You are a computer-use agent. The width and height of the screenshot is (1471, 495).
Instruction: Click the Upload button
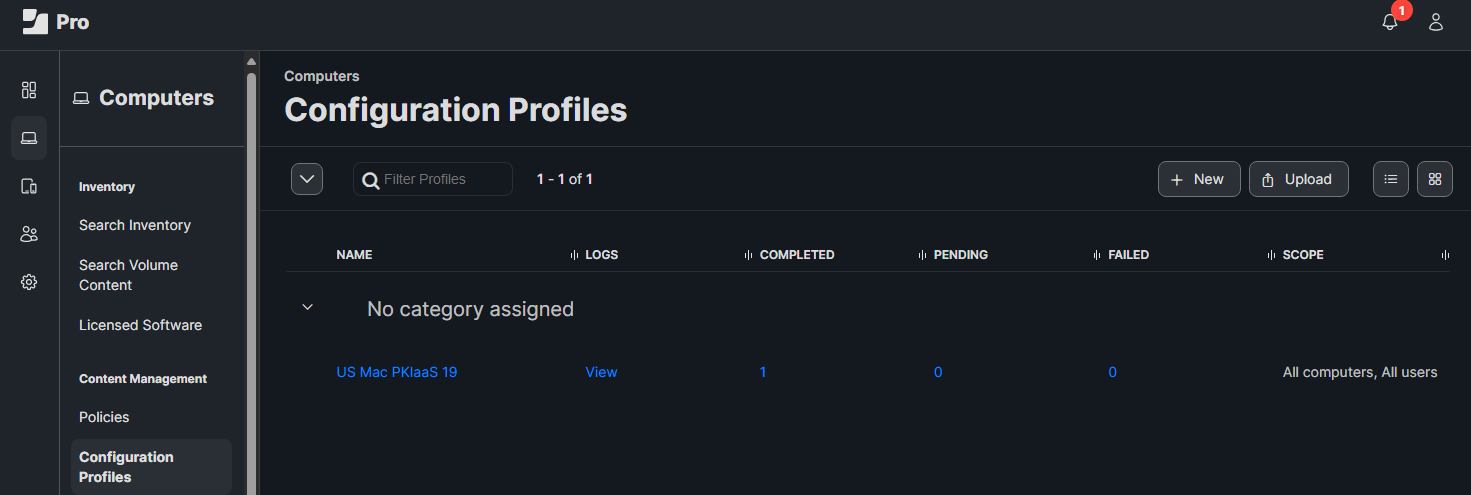tap(1298, 179)
